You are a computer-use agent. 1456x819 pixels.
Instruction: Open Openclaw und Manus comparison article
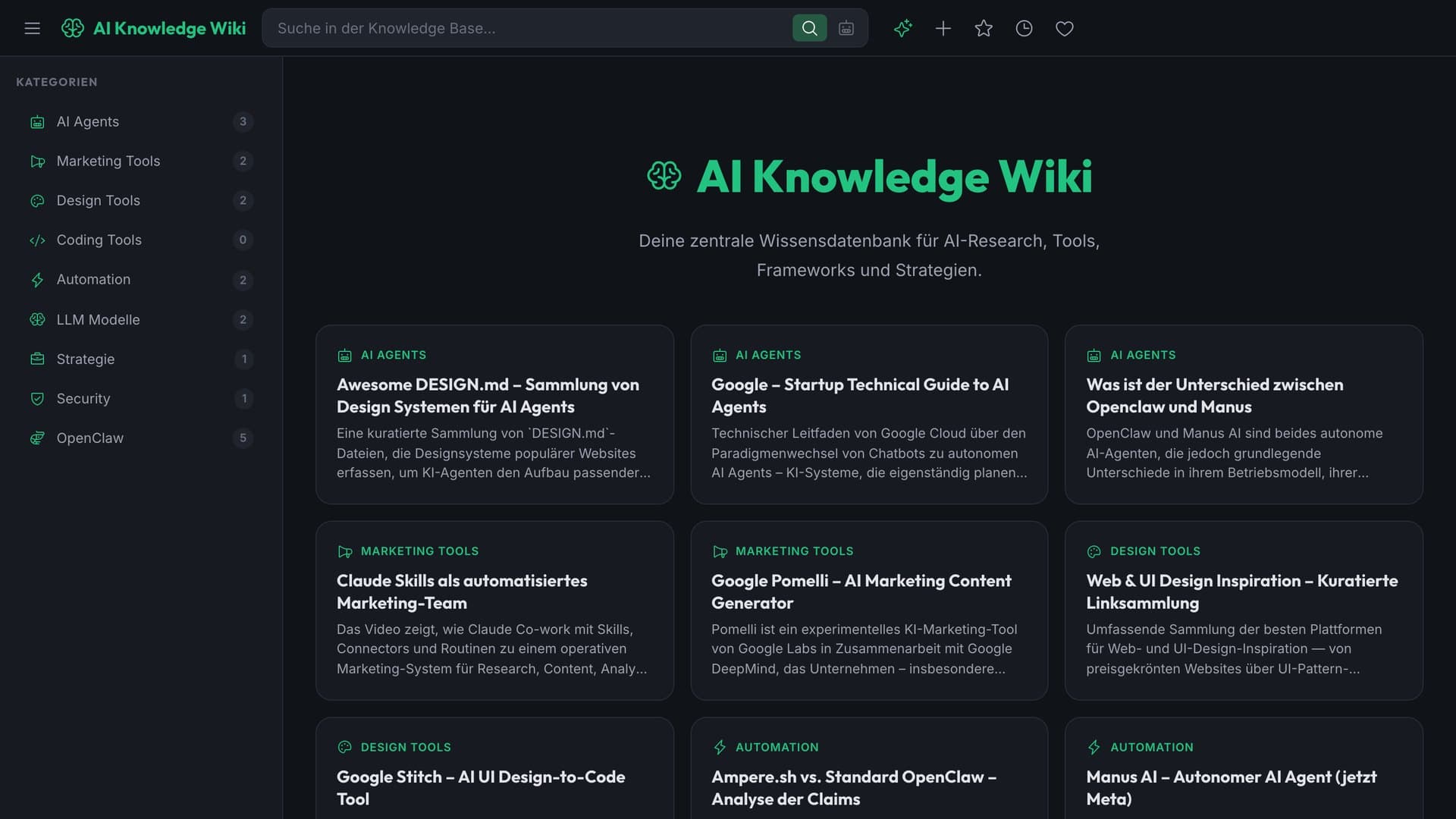pyautogui.click(x=1244, y=414)
